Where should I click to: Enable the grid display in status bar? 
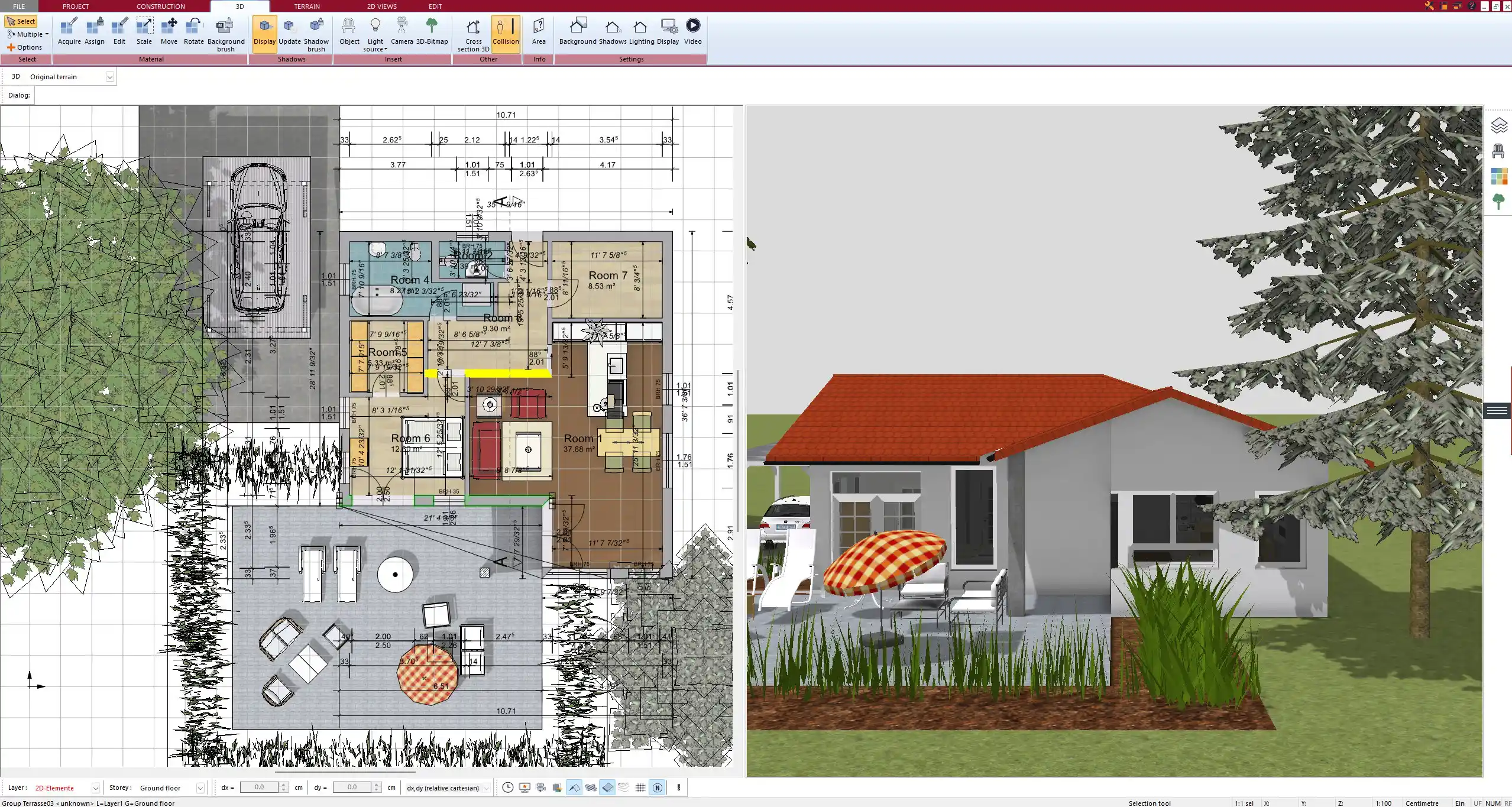point(640,787)
